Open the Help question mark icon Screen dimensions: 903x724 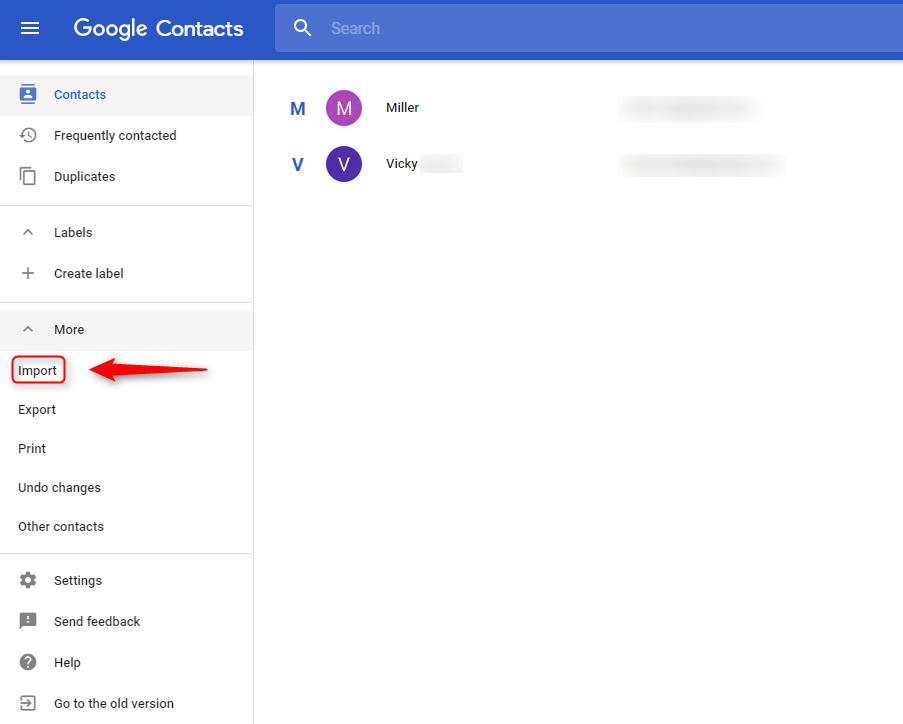point(28,662)
